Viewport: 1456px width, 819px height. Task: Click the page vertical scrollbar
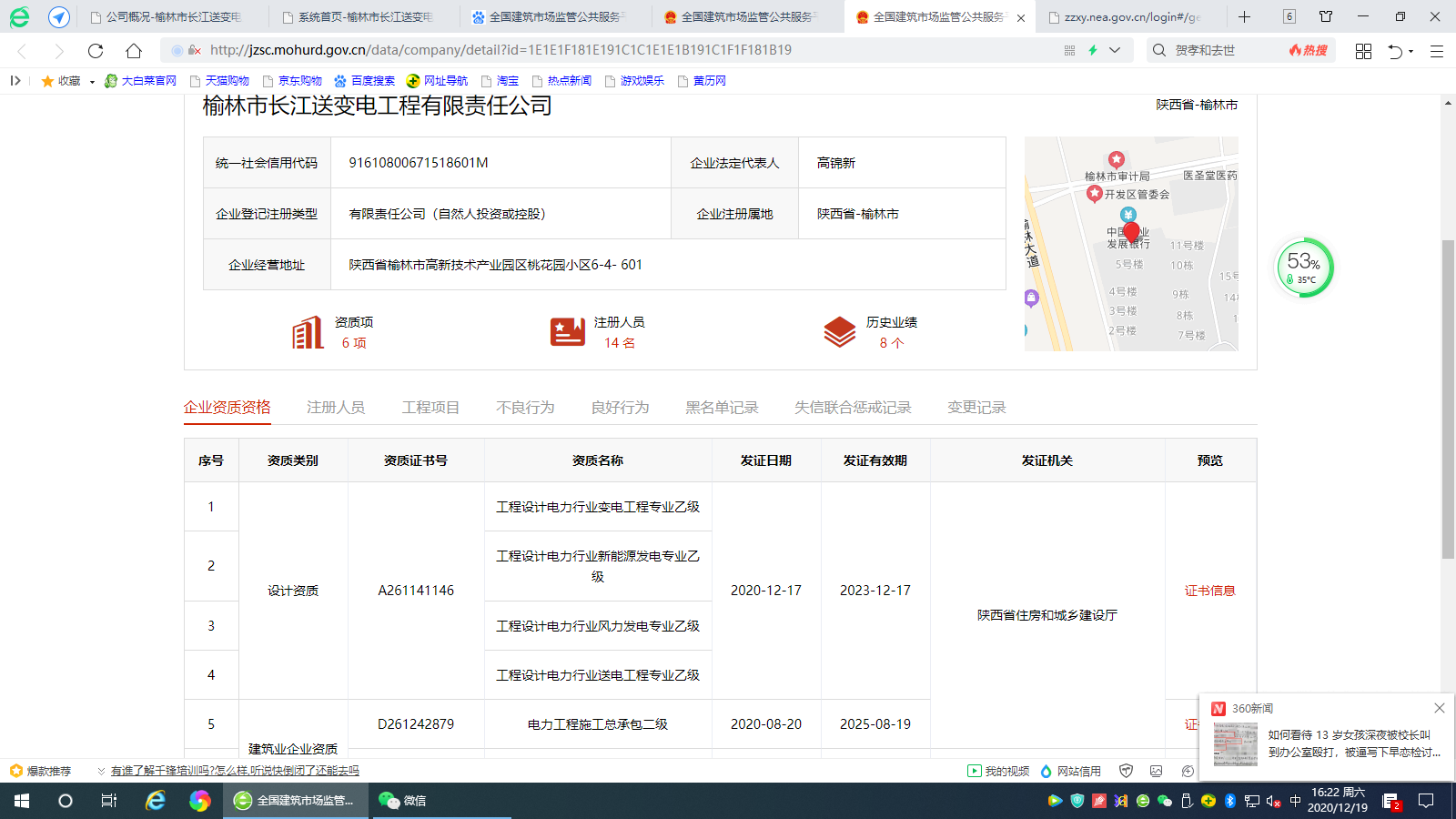[x=1448, y=399]
